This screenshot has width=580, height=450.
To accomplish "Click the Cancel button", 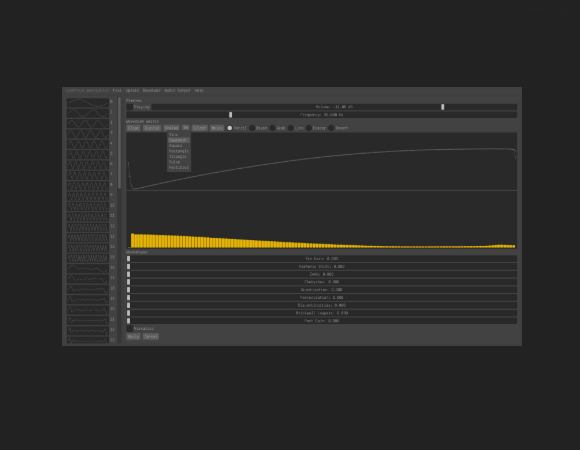I will 151,336.
